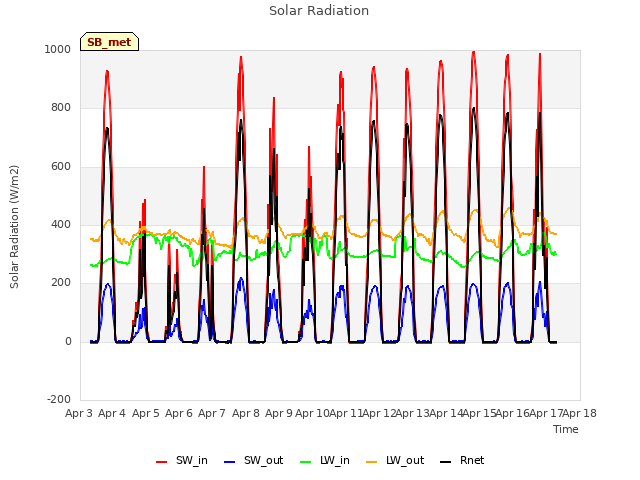
Task: Click the Apr 5 x-axis tick label
Action: coord(146,413)
